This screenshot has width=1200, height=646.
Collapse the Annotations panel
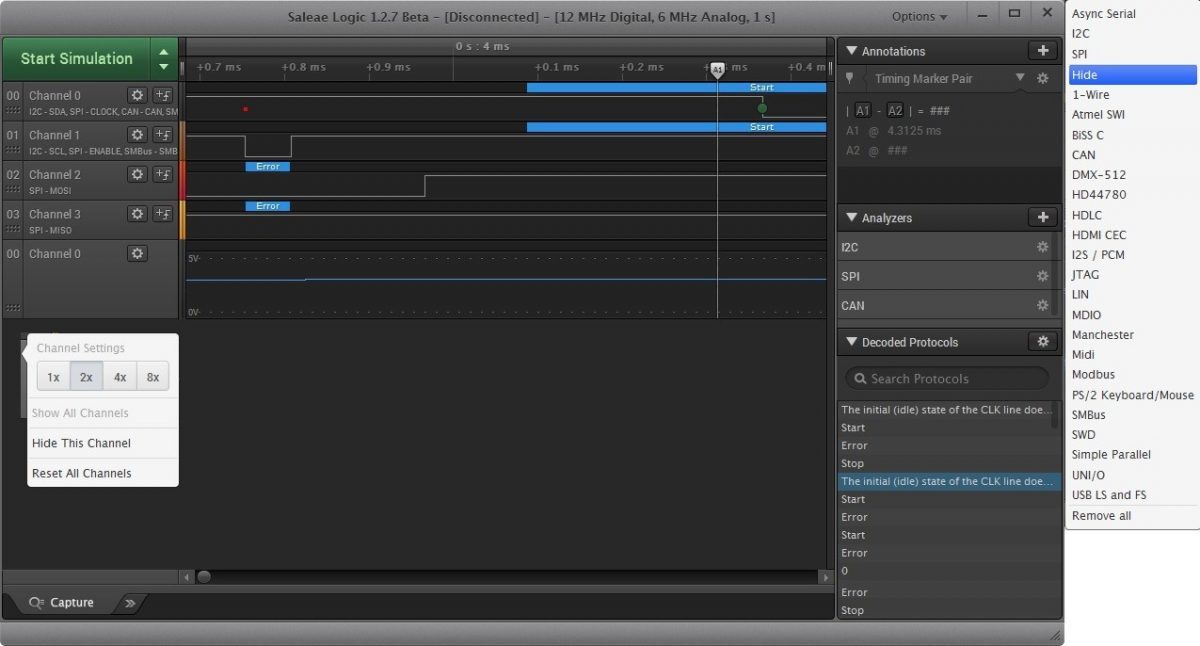click(852, 51)
